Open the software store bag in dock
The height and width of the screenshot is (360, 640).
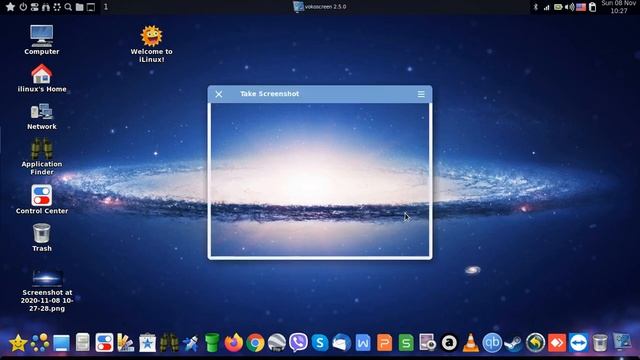pos(147,343)
